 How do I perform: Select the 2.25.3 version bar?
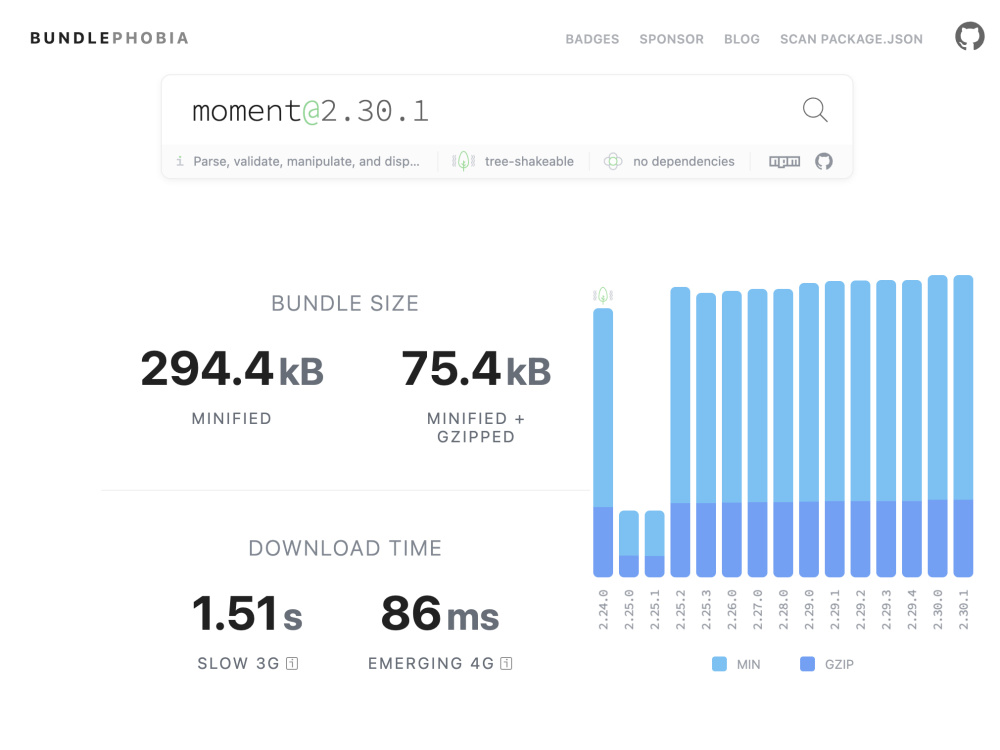(706, 435)
